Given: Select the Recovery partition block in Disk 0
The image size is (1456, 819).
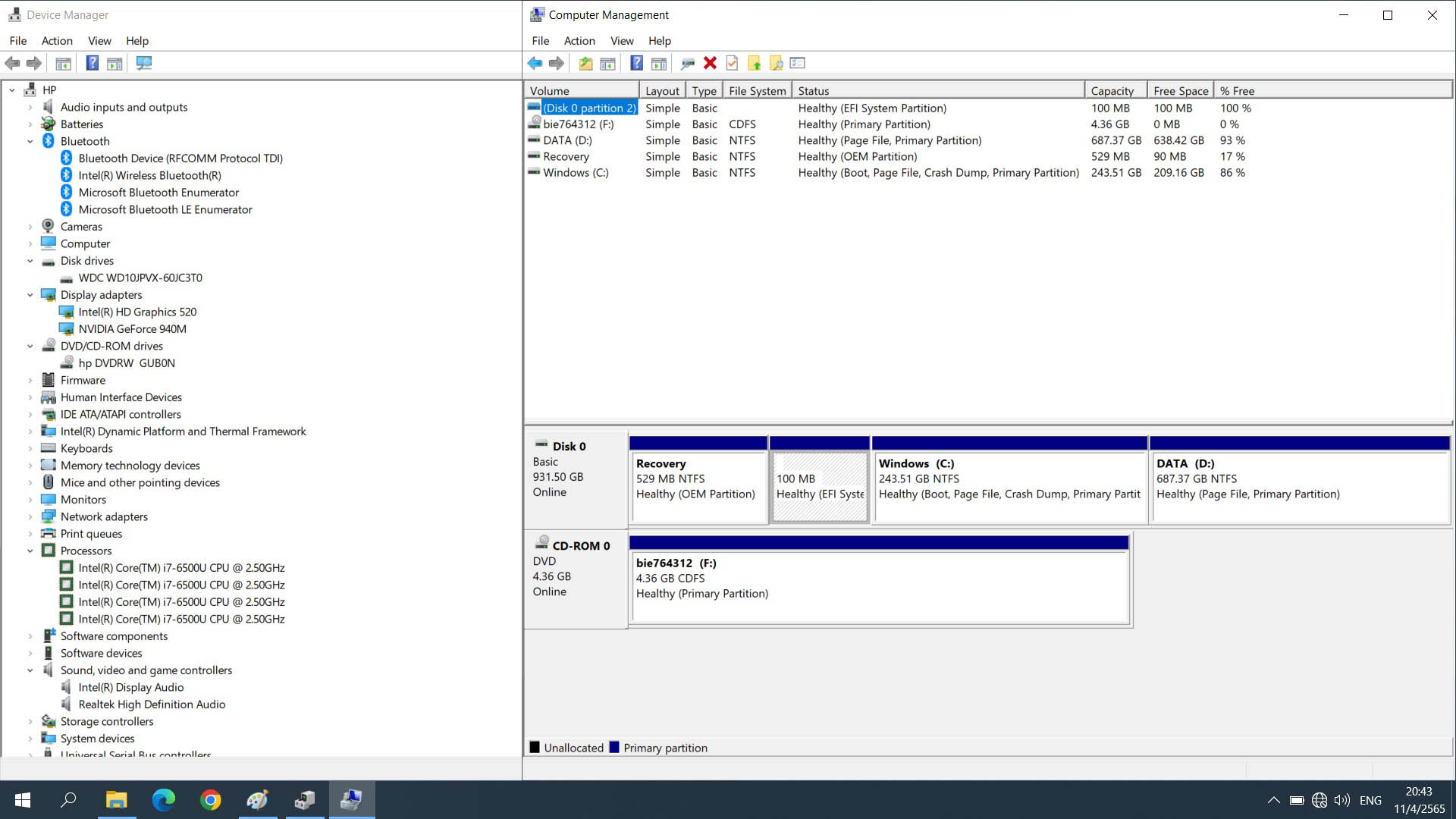Looking at the screenshot, I should (x=698, y=480).
